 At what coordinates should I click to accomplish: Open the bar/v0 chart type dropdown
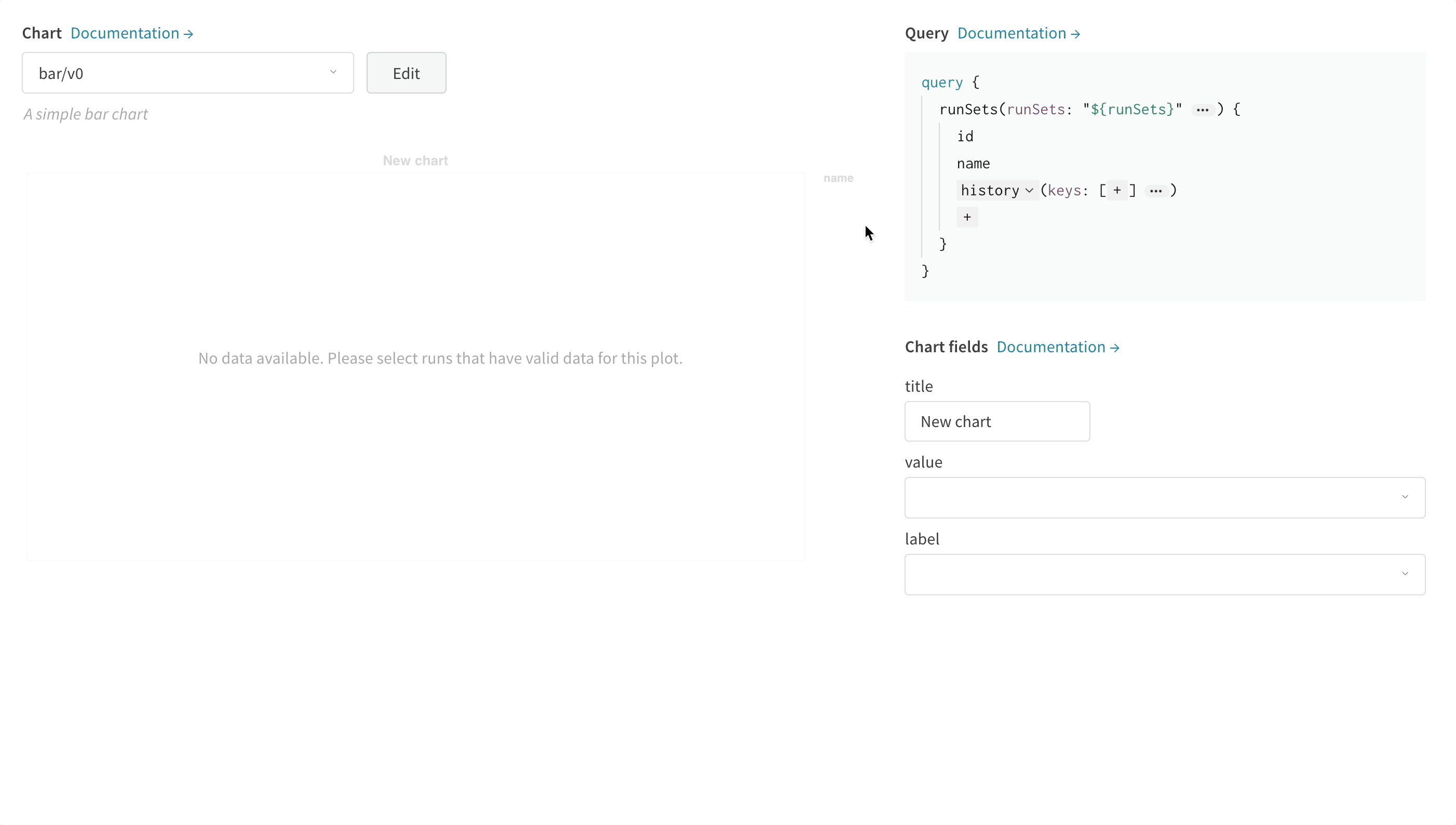point(187,73)
